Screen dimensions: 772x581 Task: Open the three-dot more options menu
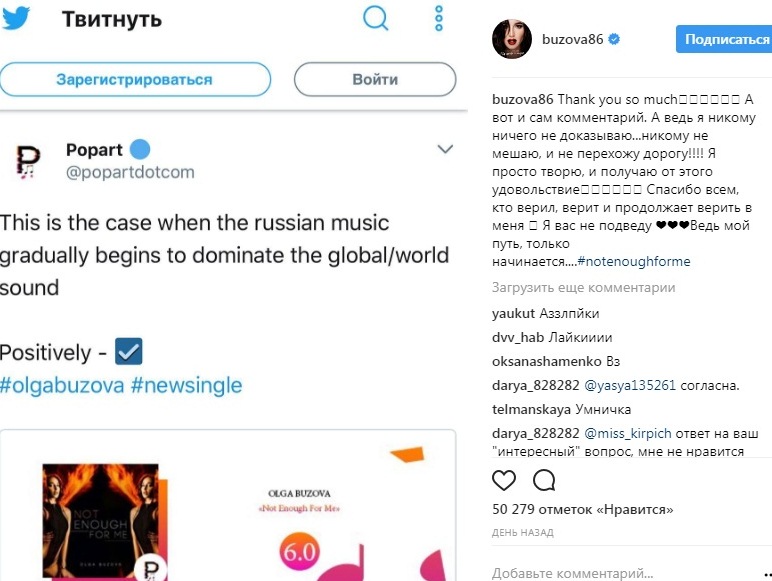[x=439, y=18]
